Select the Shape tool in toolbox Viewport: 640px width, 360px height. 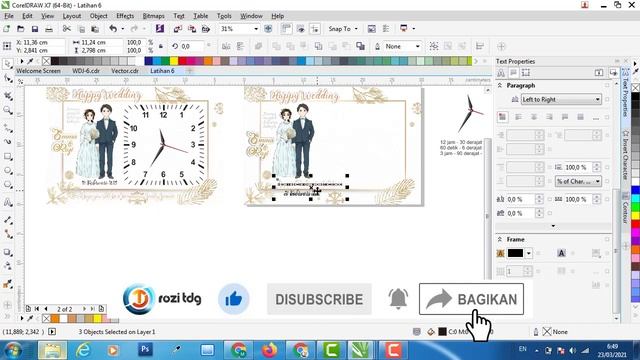coord(7,78)
